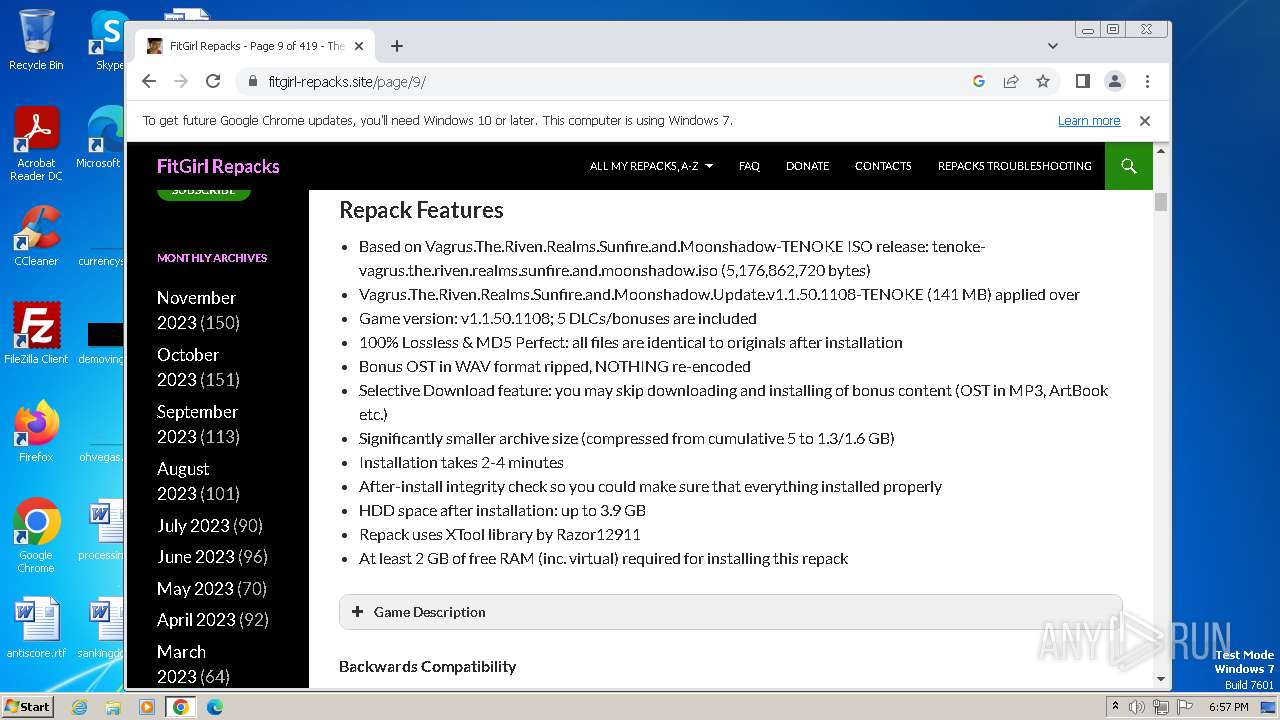Viewport: 1280px width, 720px height.
Task: Open Chrome three-dot menu
Action: point(1147,81)
